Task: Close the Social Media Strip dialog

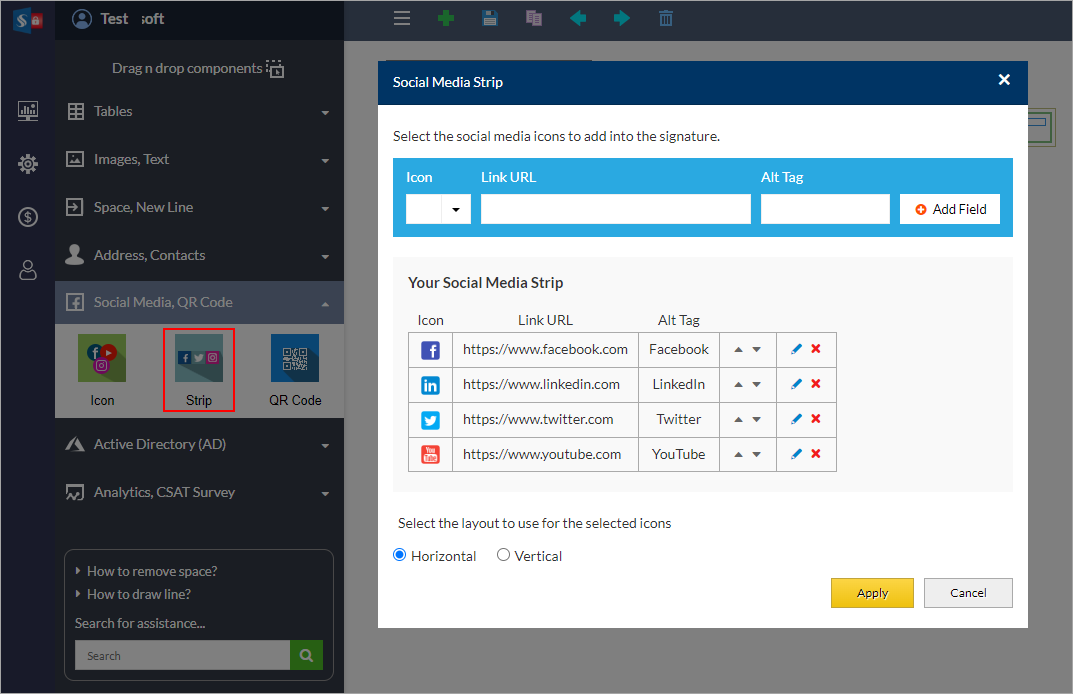Action: pyautogui.click(x=1004, y=80)
